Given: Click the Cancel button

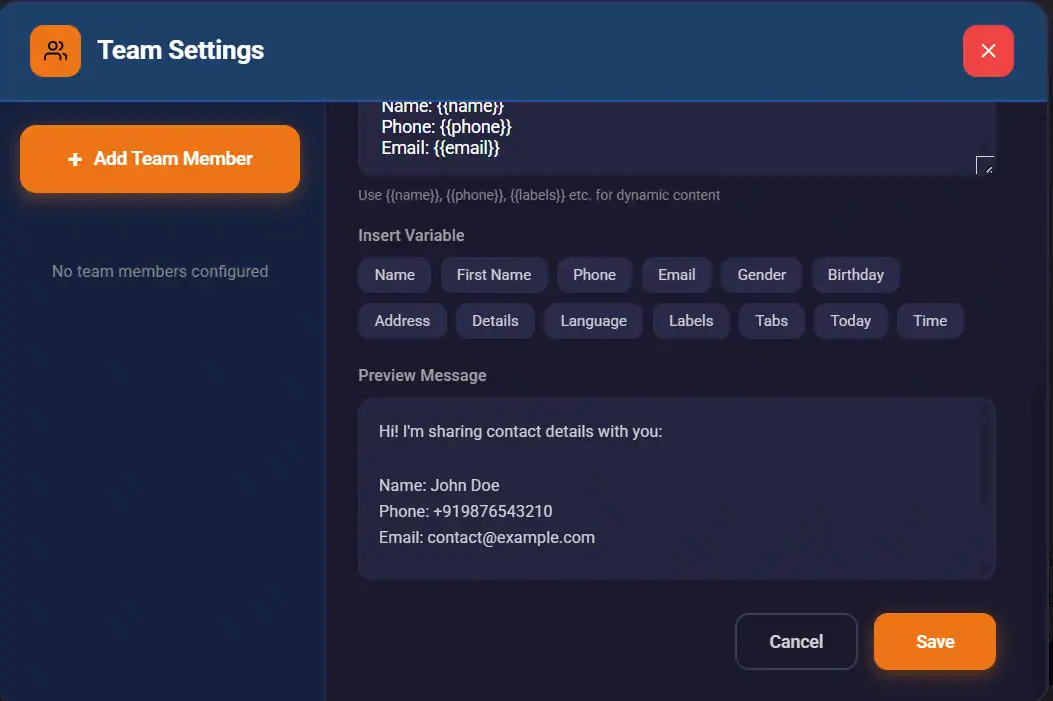Looking at the screenshot, I should (x=796, y=641).
